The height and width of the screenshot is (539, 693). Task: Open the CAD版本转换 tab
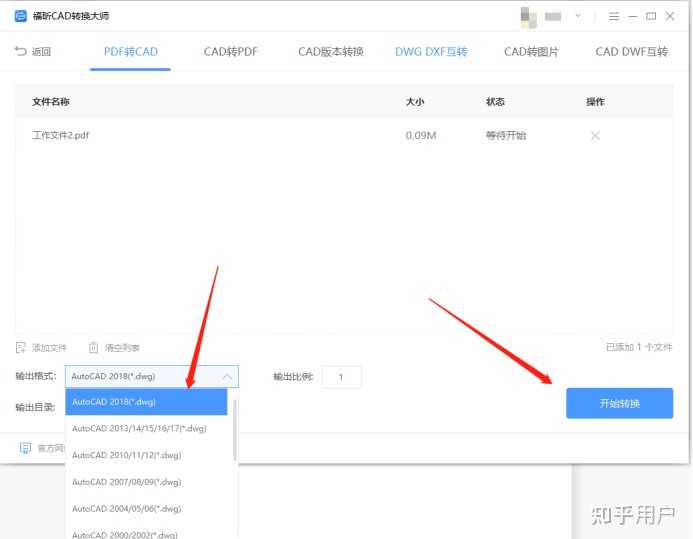pos(331,52)
